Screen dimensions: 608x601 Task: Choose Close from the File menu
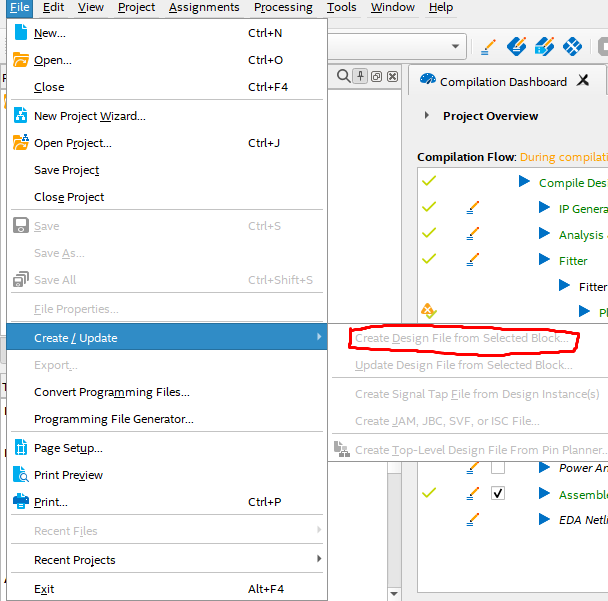(167, 87)
